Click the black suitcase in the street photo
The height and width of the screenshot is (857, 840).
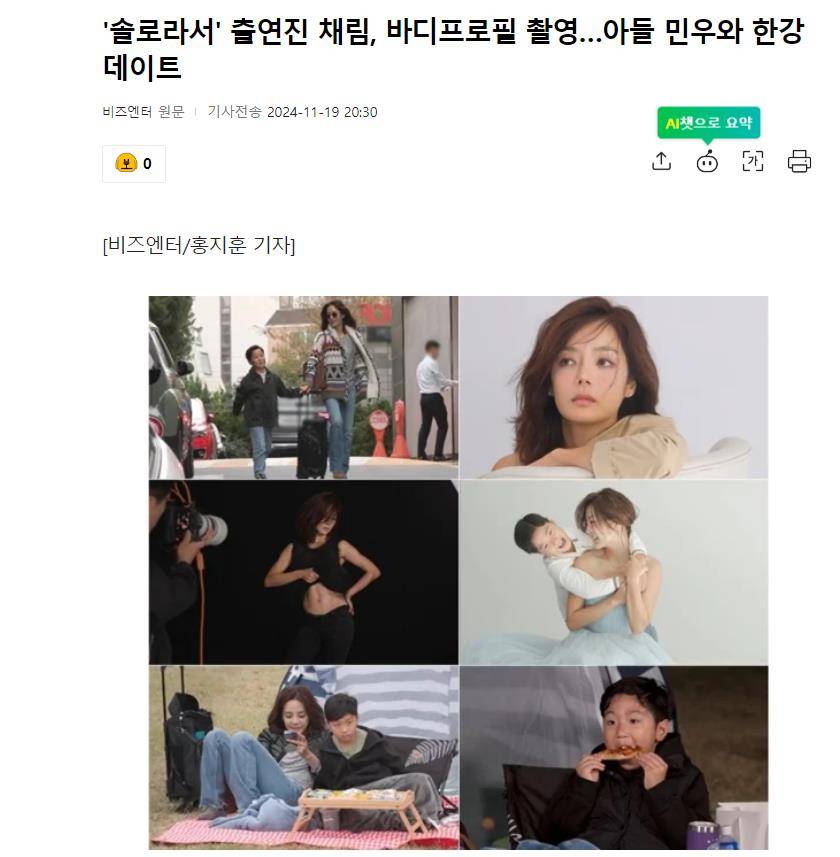[x=313, y=448]
